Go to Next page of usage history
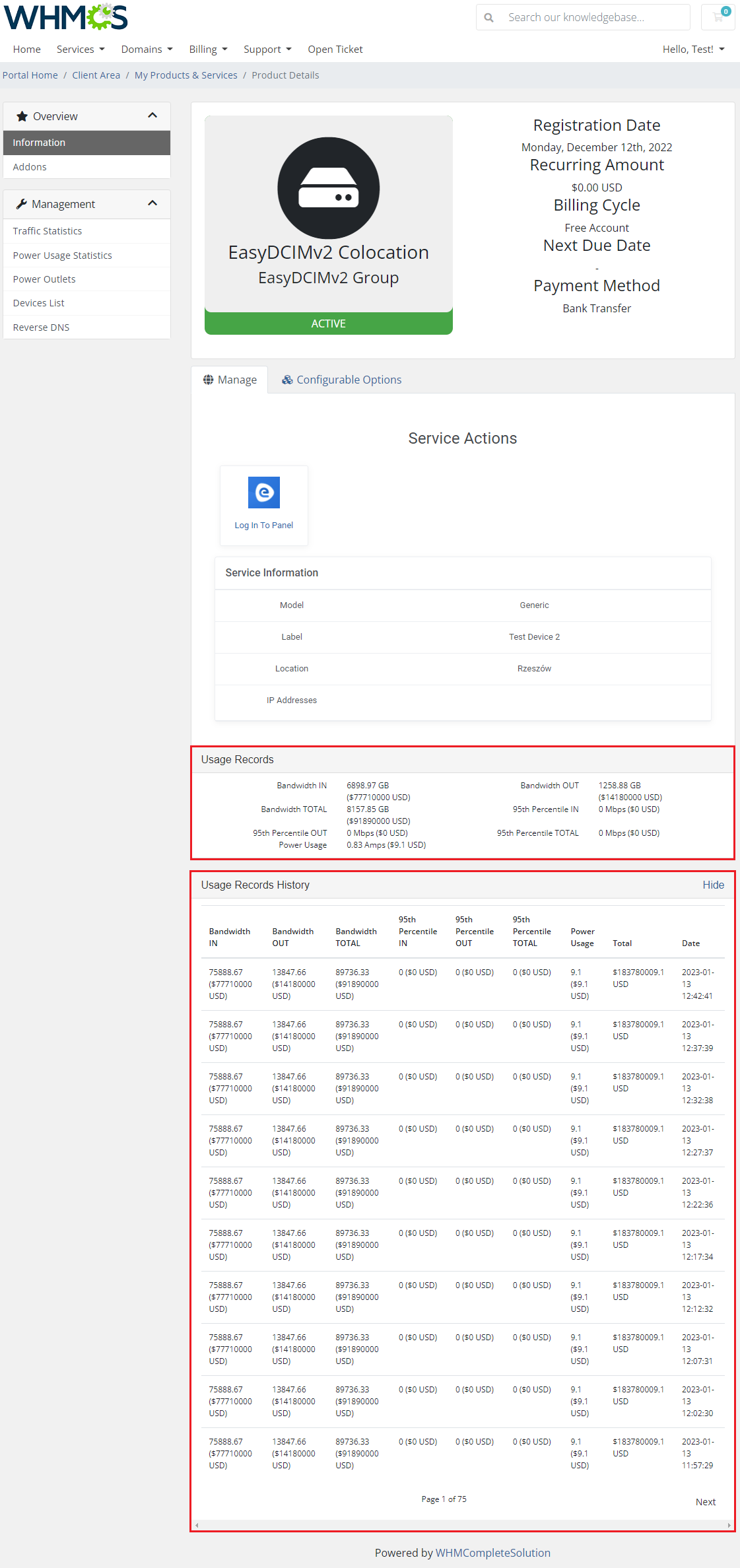The height and width of the screenshot is (1568, 740). coord(706,1502)
